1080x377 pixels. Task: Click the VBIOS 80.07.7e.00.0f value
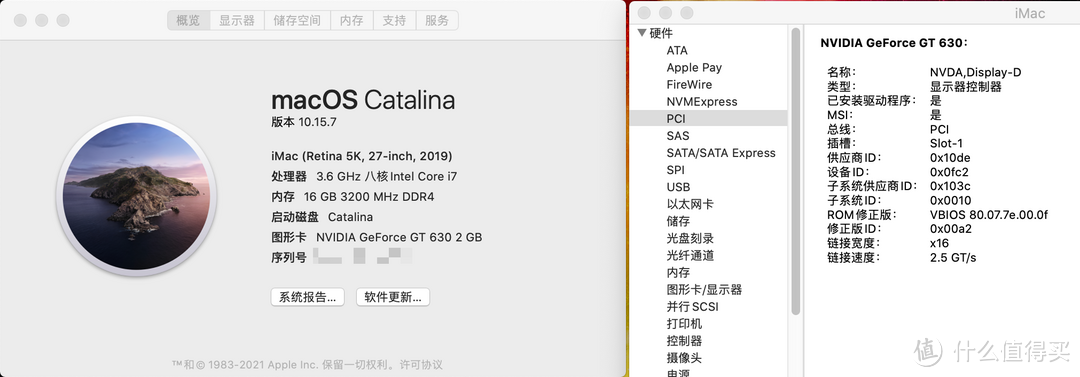click(988, 214)
